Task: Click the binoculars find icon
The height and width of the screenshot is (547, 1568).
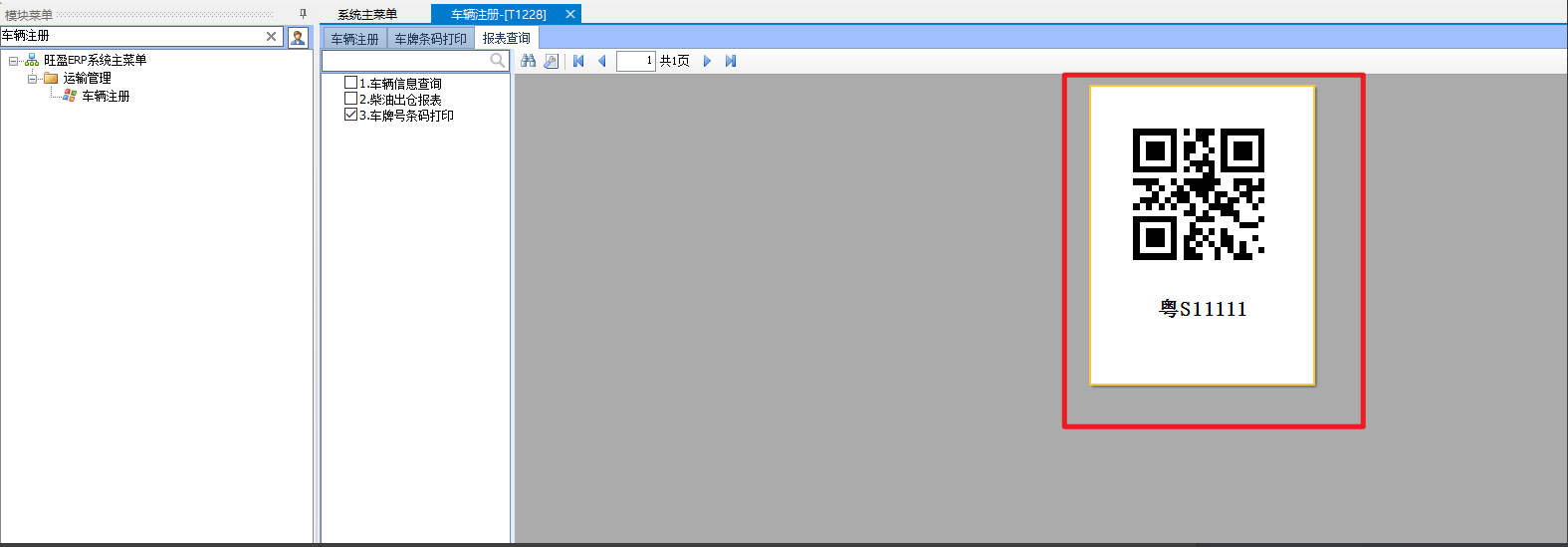Action: 529,61
